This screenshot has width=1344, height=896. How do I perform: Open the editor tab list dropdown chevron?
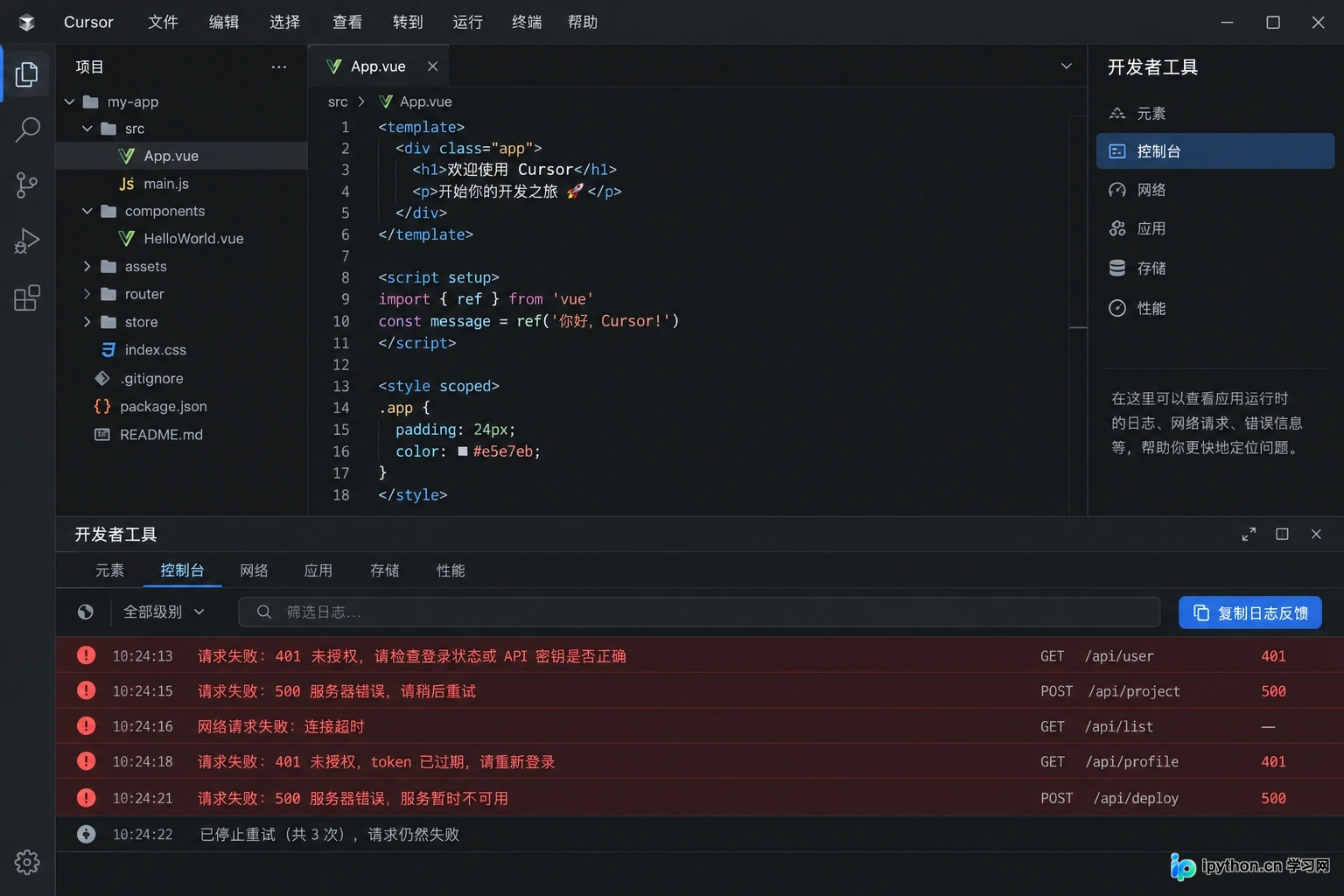(x=1066, y=66)
